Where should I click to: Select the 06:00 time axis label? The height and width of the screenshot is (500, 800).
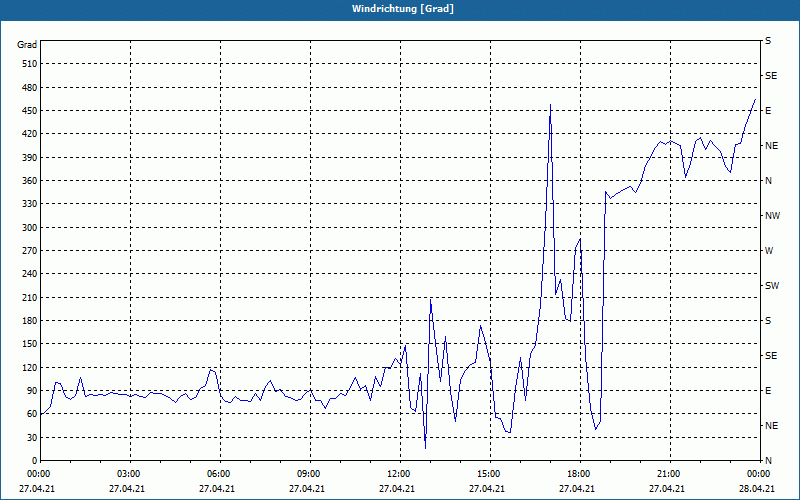pyautogui.click(x=217, y=474)
